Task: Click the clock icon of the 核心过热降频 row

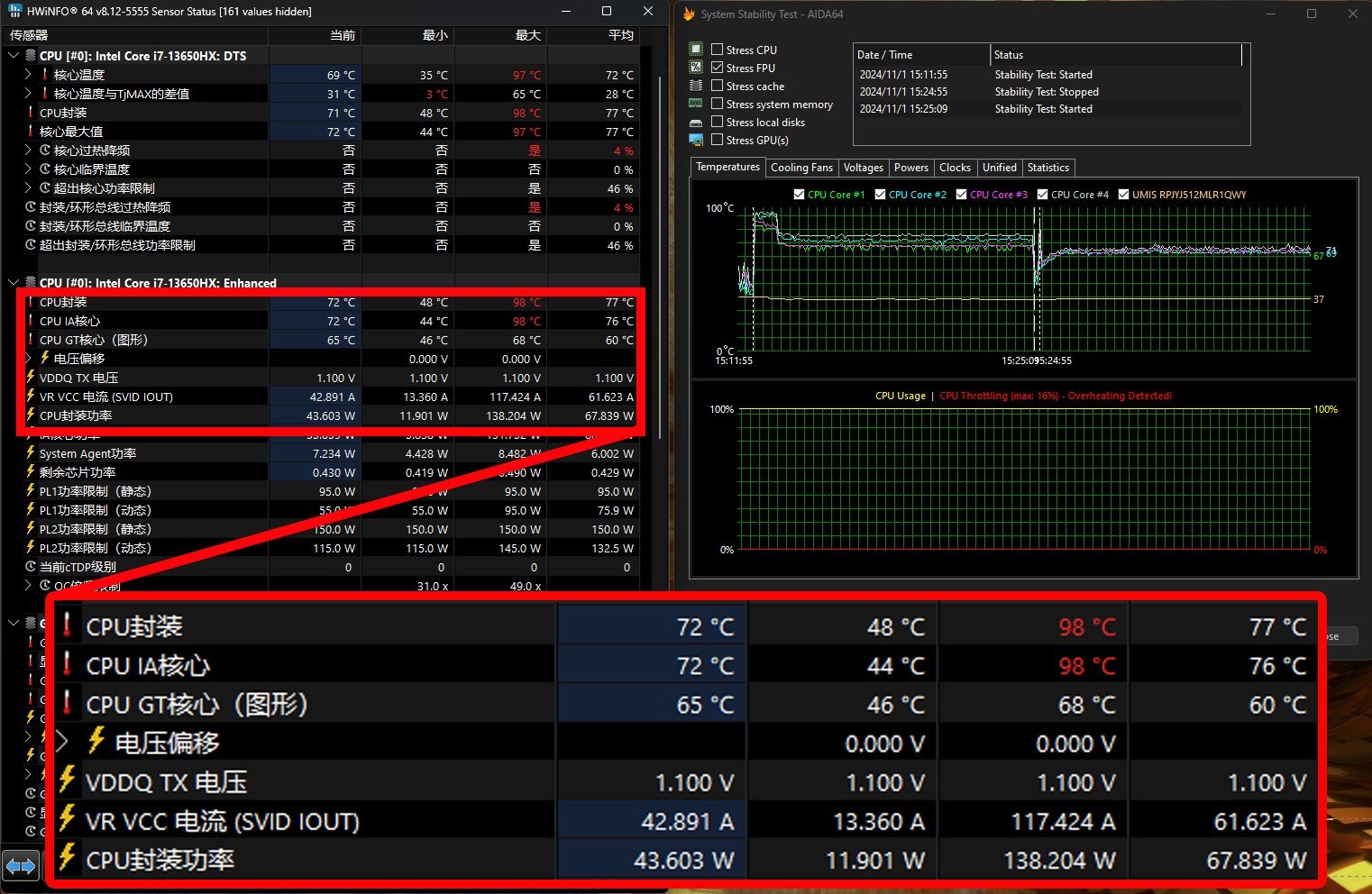Action: click(45, 151)
